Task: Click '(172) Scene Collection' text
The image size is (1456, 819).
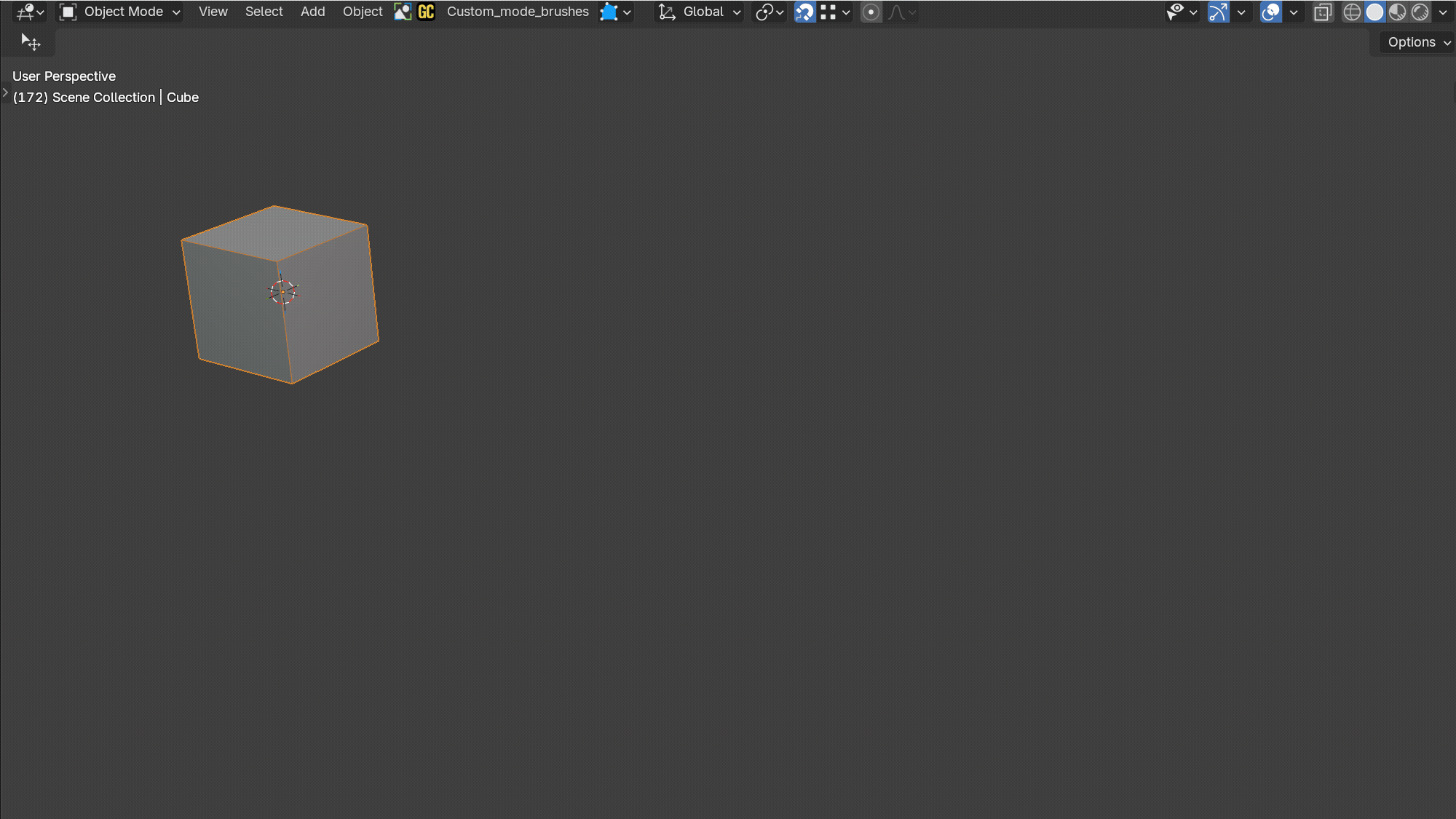Action: (x=84, y=98)
